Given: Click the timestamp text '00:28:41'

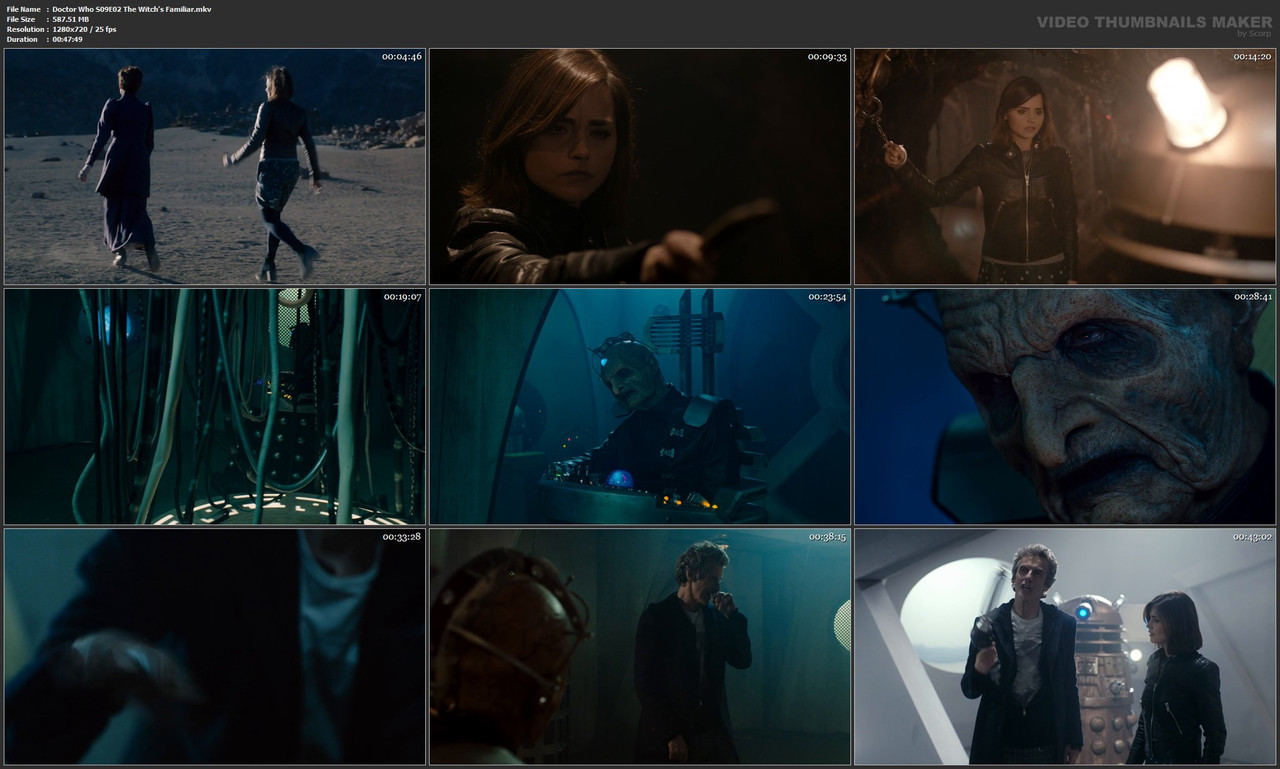Looking at the screenshot, I should (x=1252, y=297).
